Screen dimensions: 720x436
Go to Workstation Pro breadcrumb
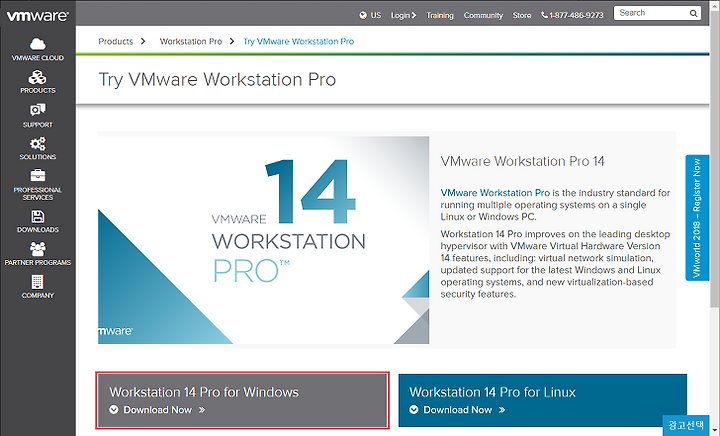(x=191, y=41)
